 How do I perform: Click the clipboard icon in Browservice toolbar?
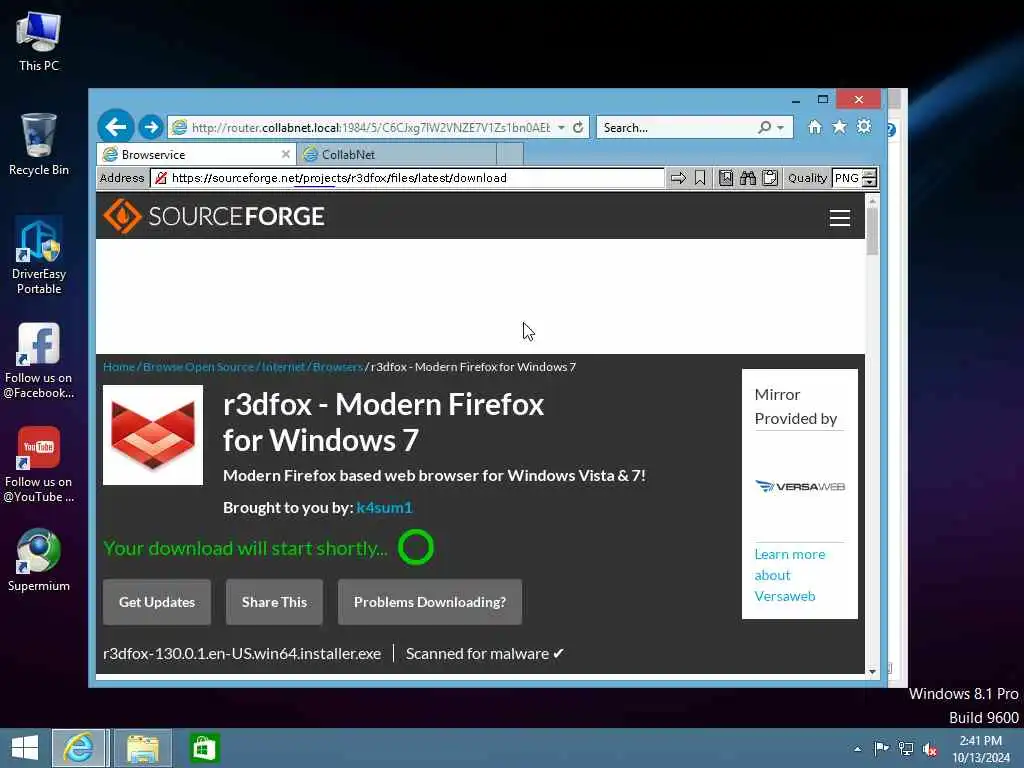point(770,178)
